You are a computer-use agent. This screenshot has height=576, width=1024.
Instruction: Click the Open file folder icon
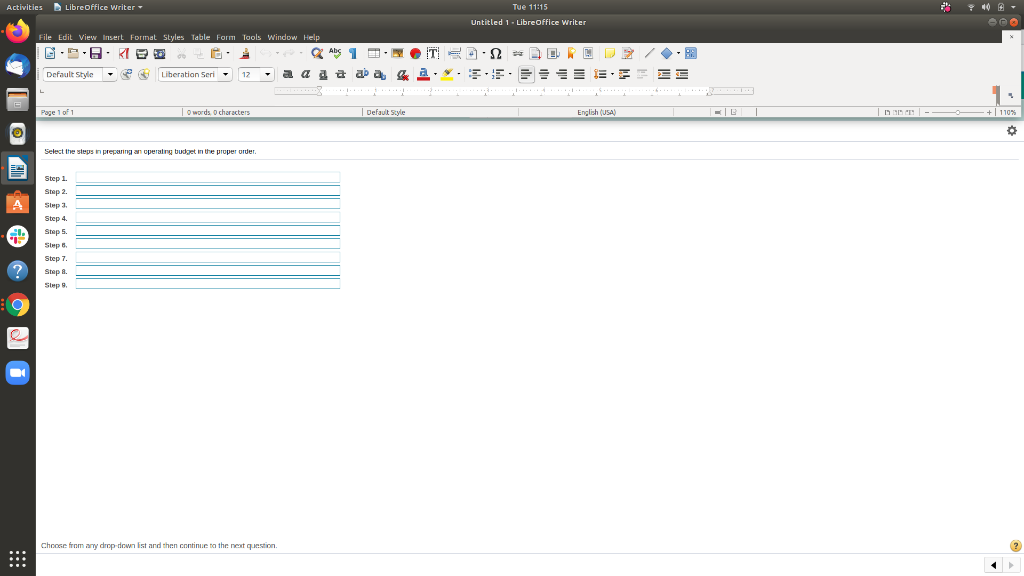click(x=73, y=54)
